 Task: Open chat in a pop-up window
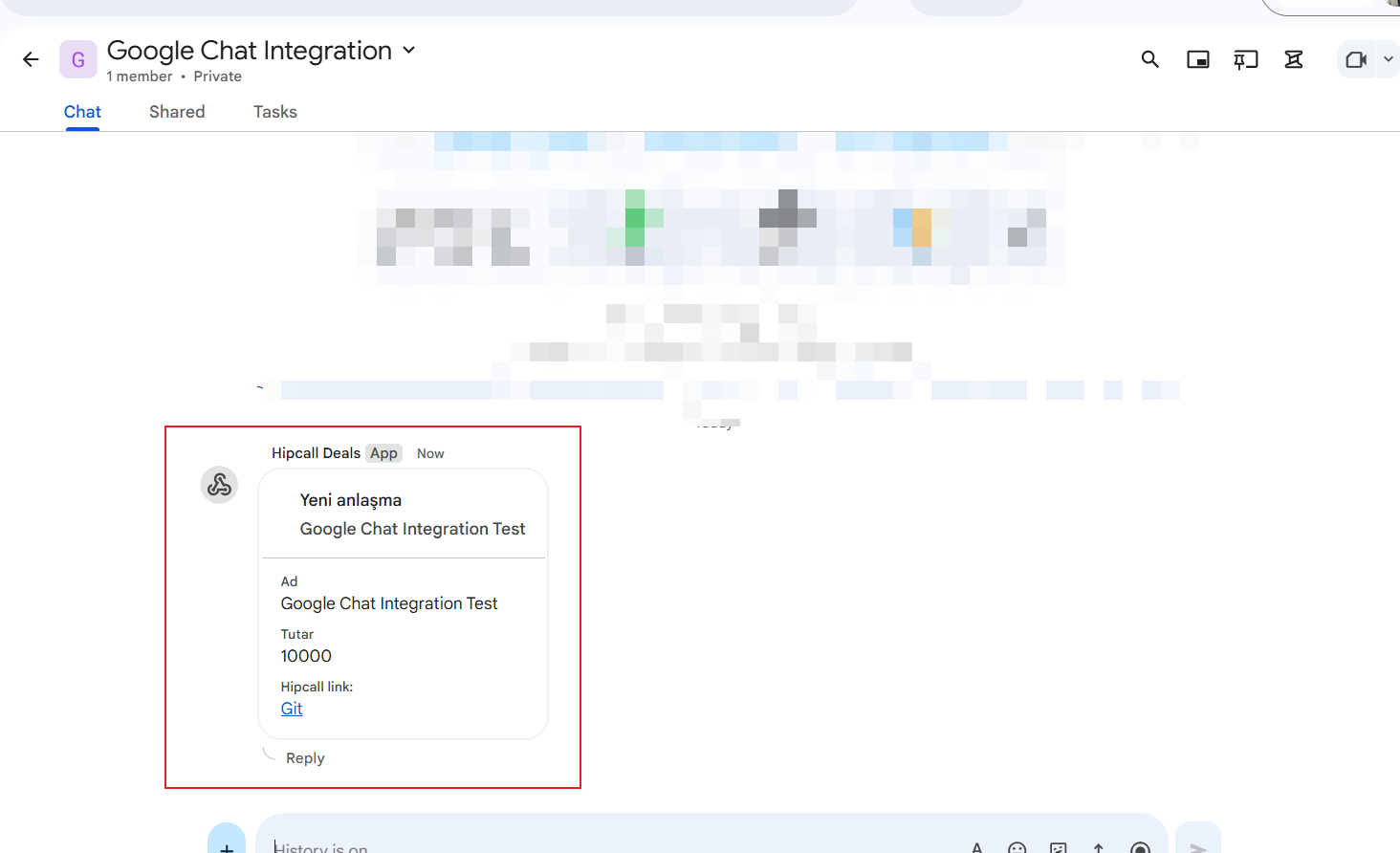point(1198,59)
